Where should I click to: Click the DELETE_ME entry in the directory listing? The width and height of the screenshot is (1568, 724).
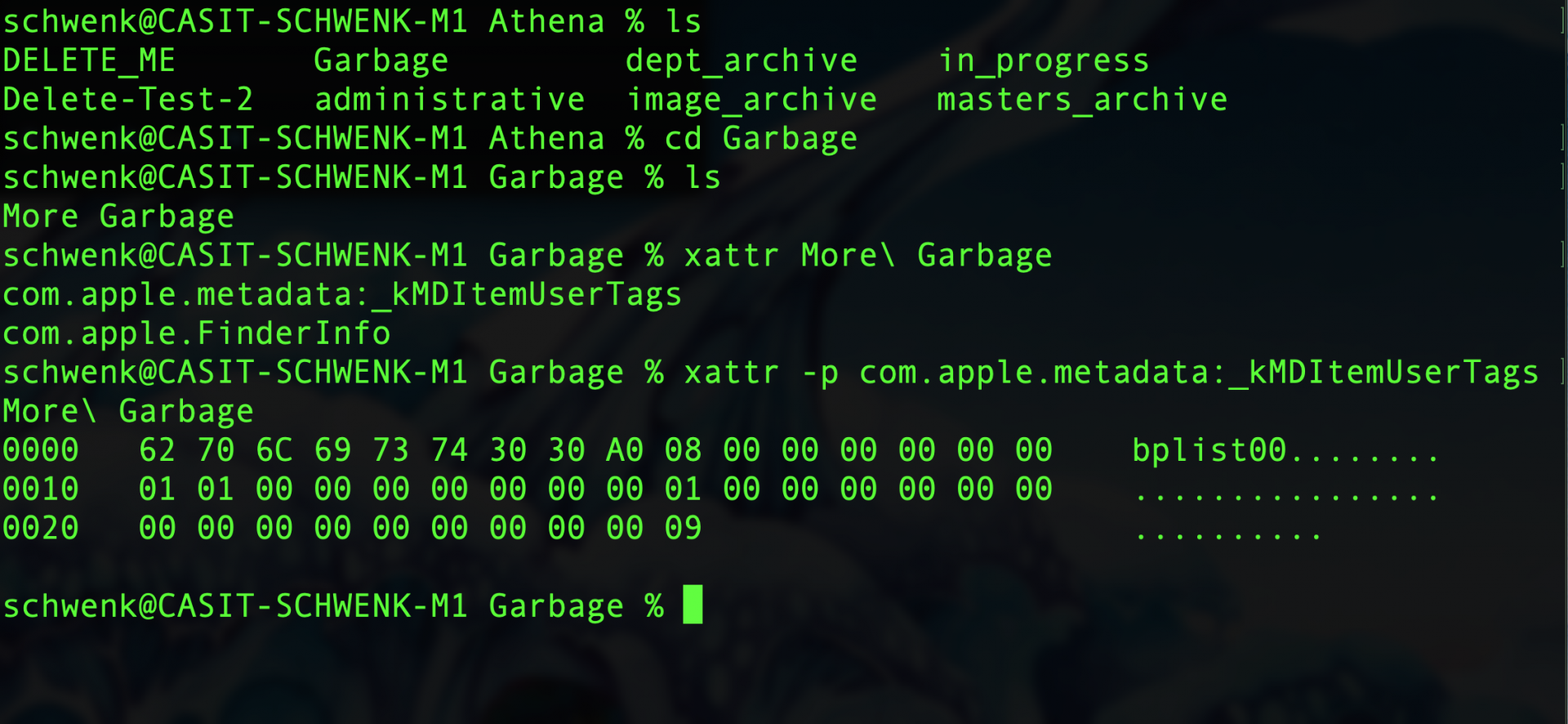(89, 61)
